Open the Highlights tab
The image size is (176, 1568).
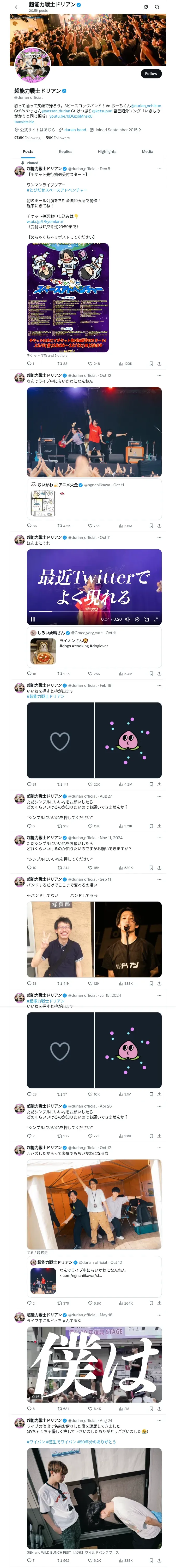(x=107, y=152)
